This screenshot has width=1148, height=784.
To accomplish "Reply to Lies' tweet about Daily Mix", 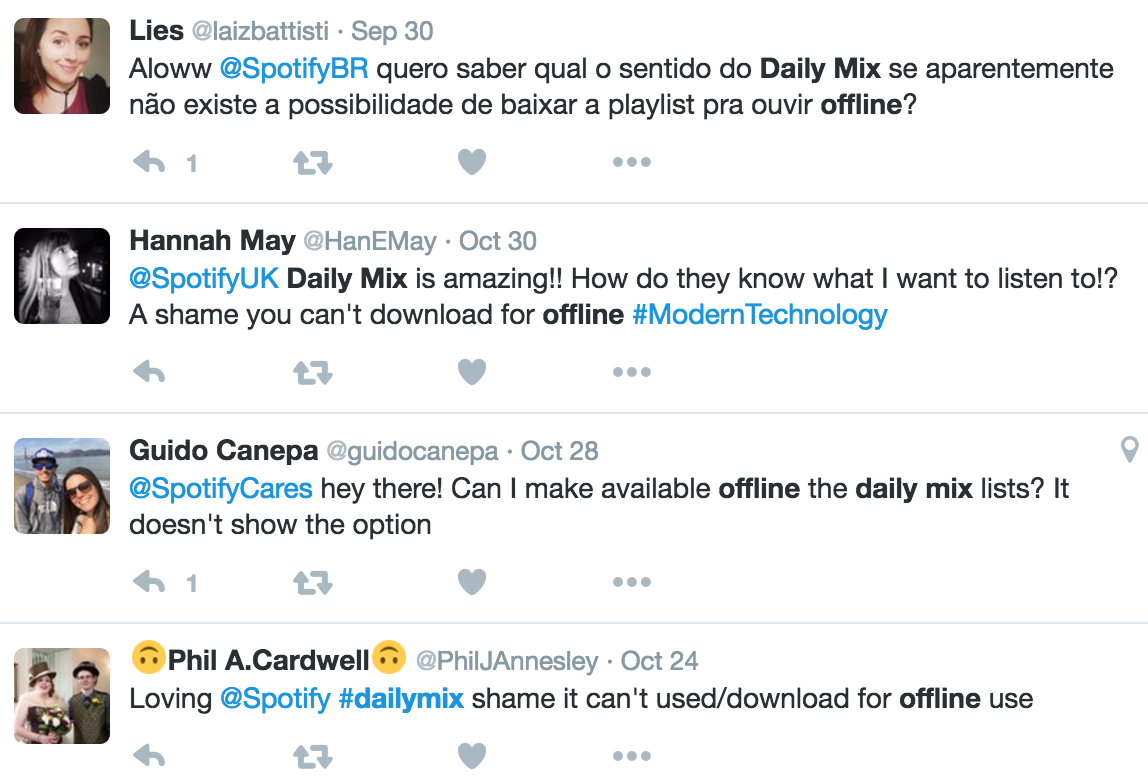I will [x=149, y=161].
